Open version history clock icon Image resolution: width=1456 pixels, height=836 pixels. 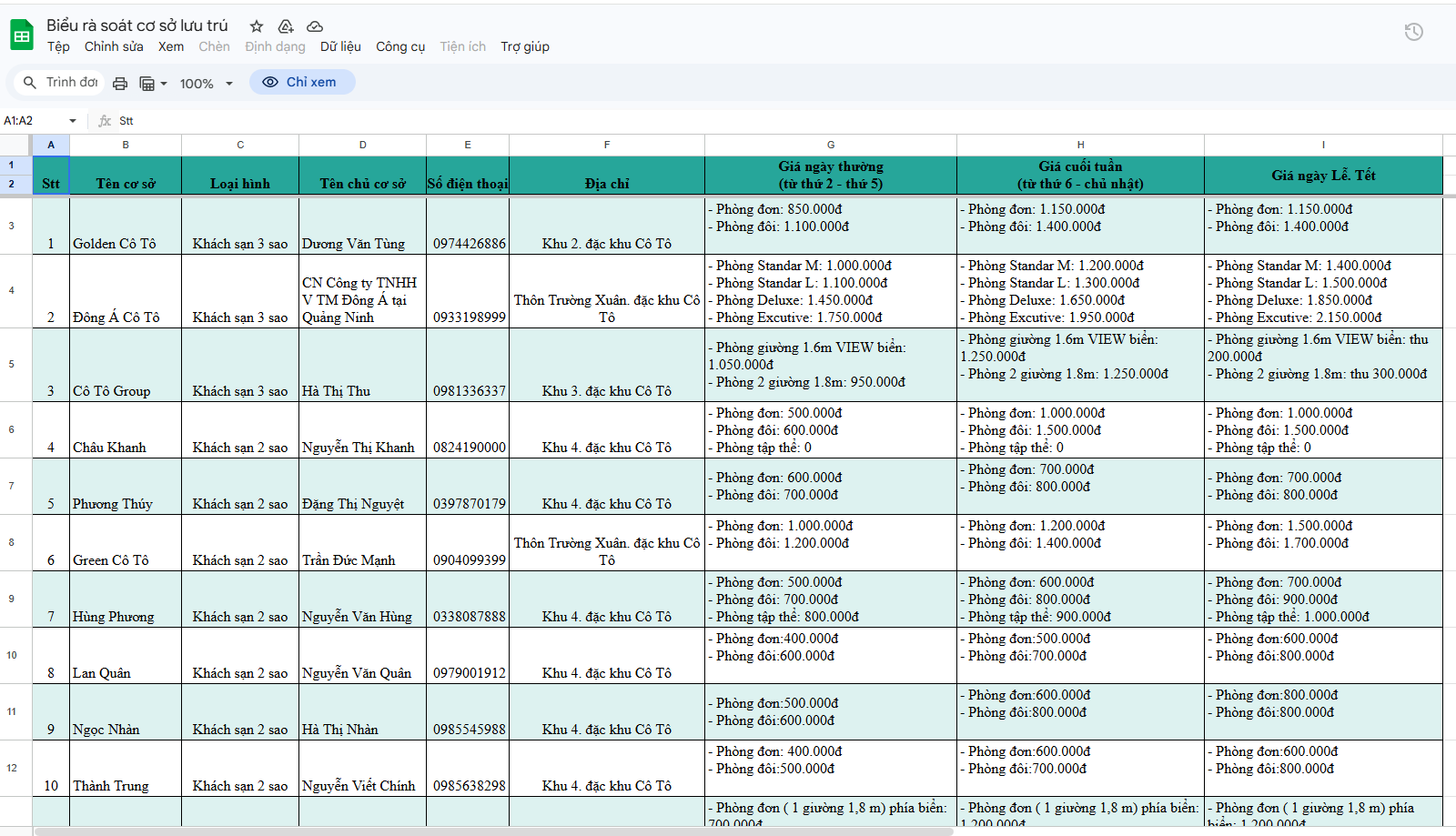[1413, 33]
